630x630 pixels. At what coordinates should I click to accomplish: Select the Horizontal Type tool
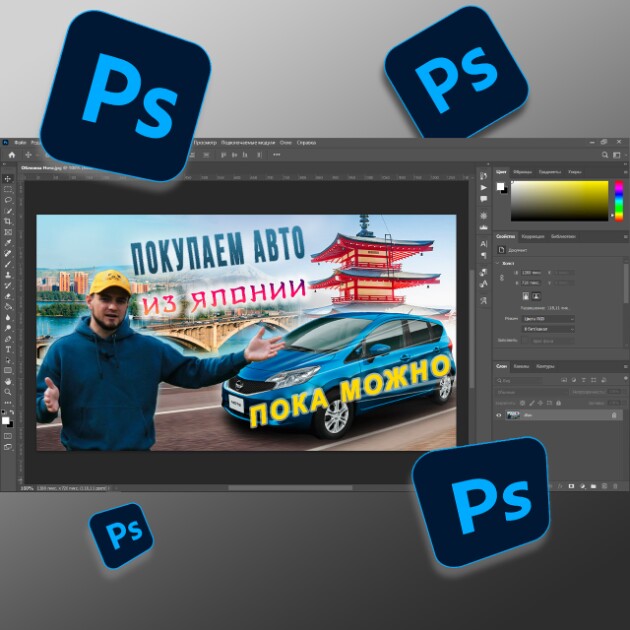point(8,350)
